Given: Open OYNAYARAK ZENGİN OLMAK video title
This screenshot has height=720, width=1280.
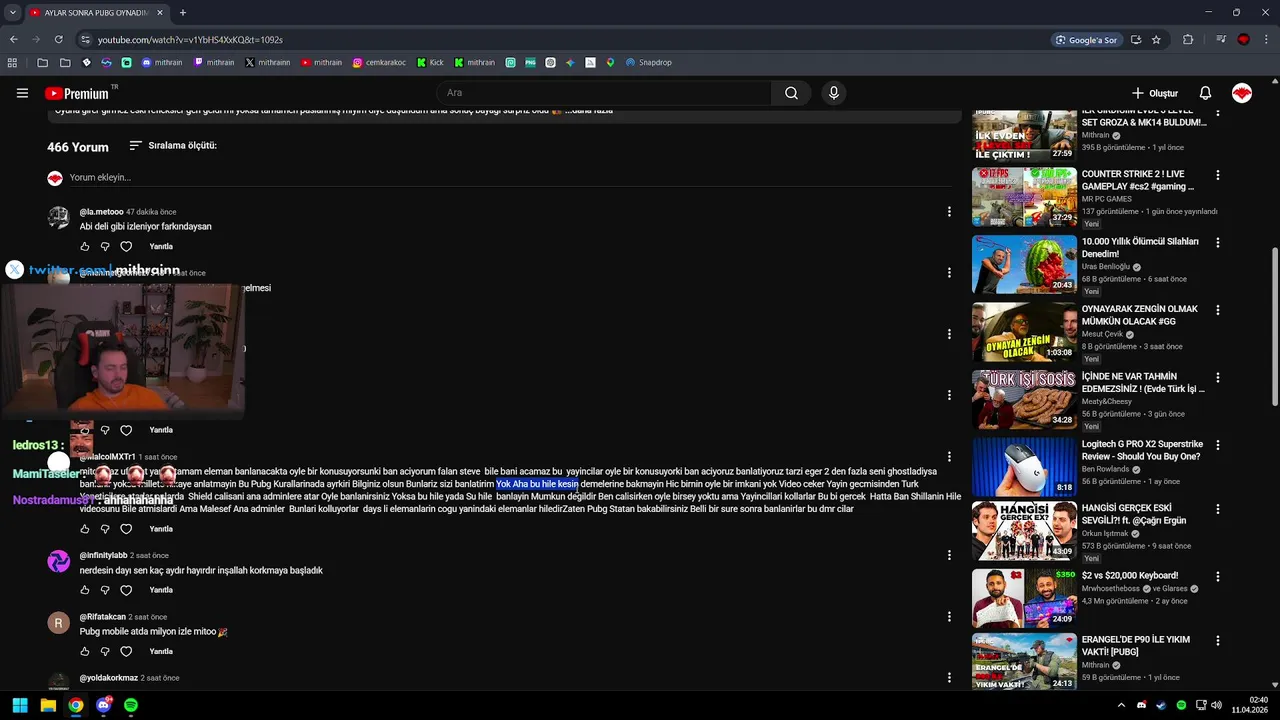Looking at the screenshot, I should pyautogui.click(x=1140, y=315).
